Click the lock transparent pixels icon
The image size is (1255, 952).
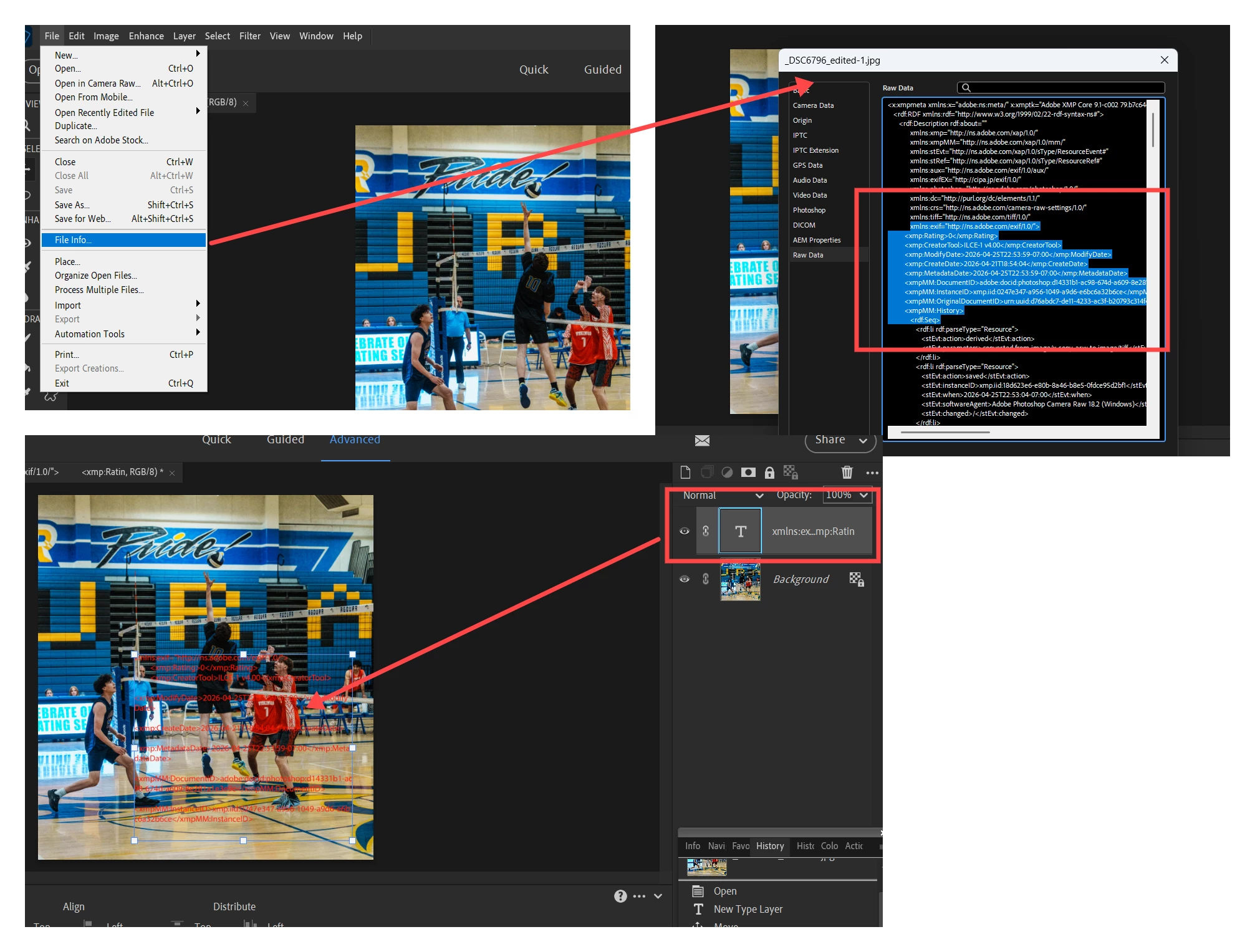tap(791, 472)
